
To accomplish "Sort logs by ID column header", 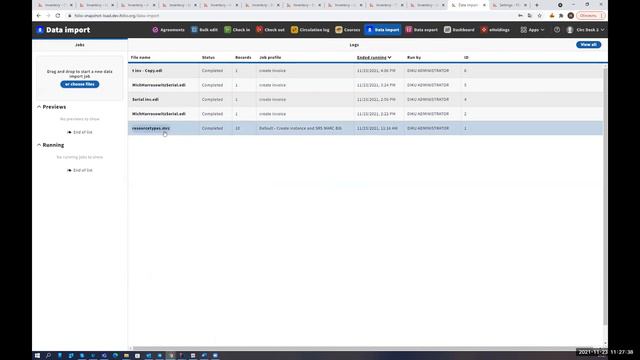I will pyautogui.click(x=466, y=58).
